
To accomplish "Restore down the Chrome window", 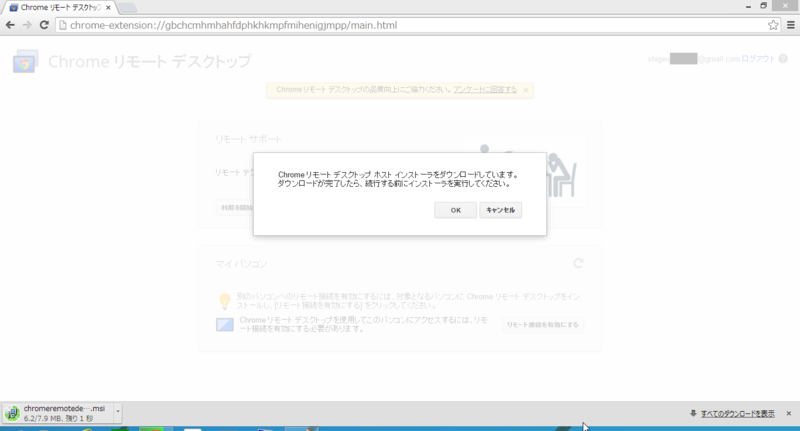I will [763, 6].
